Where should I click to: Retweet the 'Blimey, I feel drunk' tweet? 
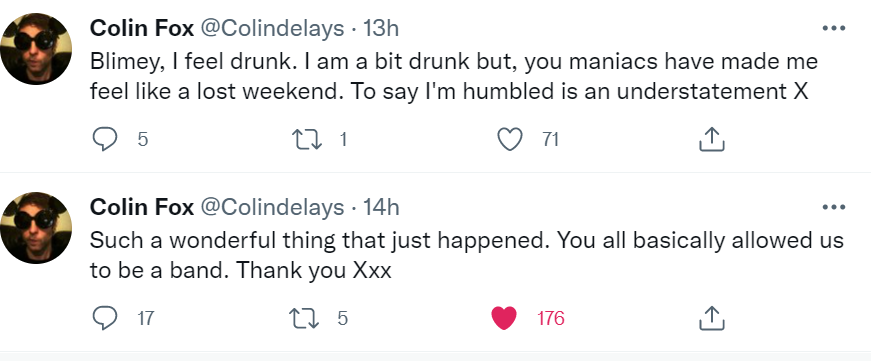307,139
